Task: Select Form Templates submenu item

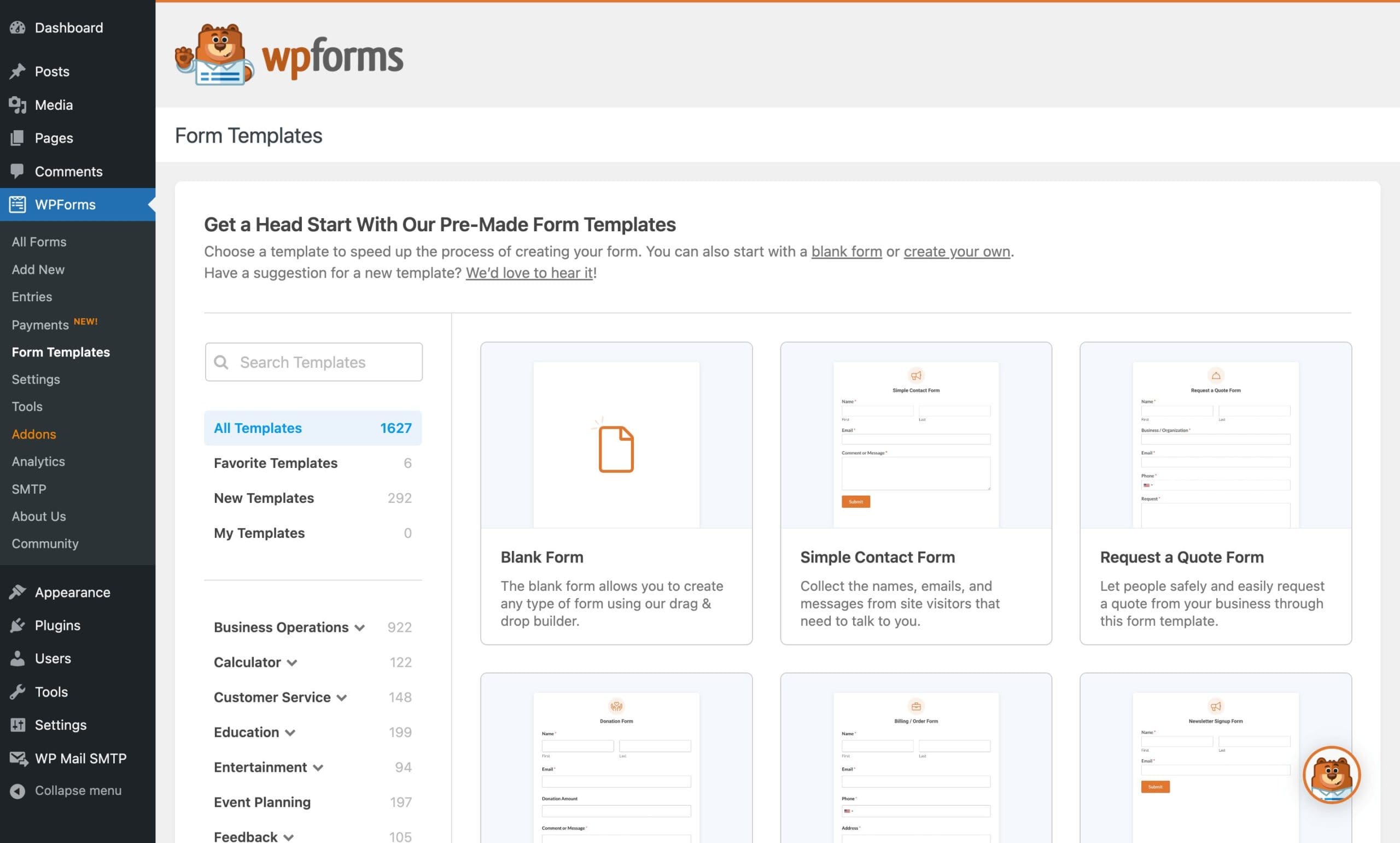Action: point(61,352)
